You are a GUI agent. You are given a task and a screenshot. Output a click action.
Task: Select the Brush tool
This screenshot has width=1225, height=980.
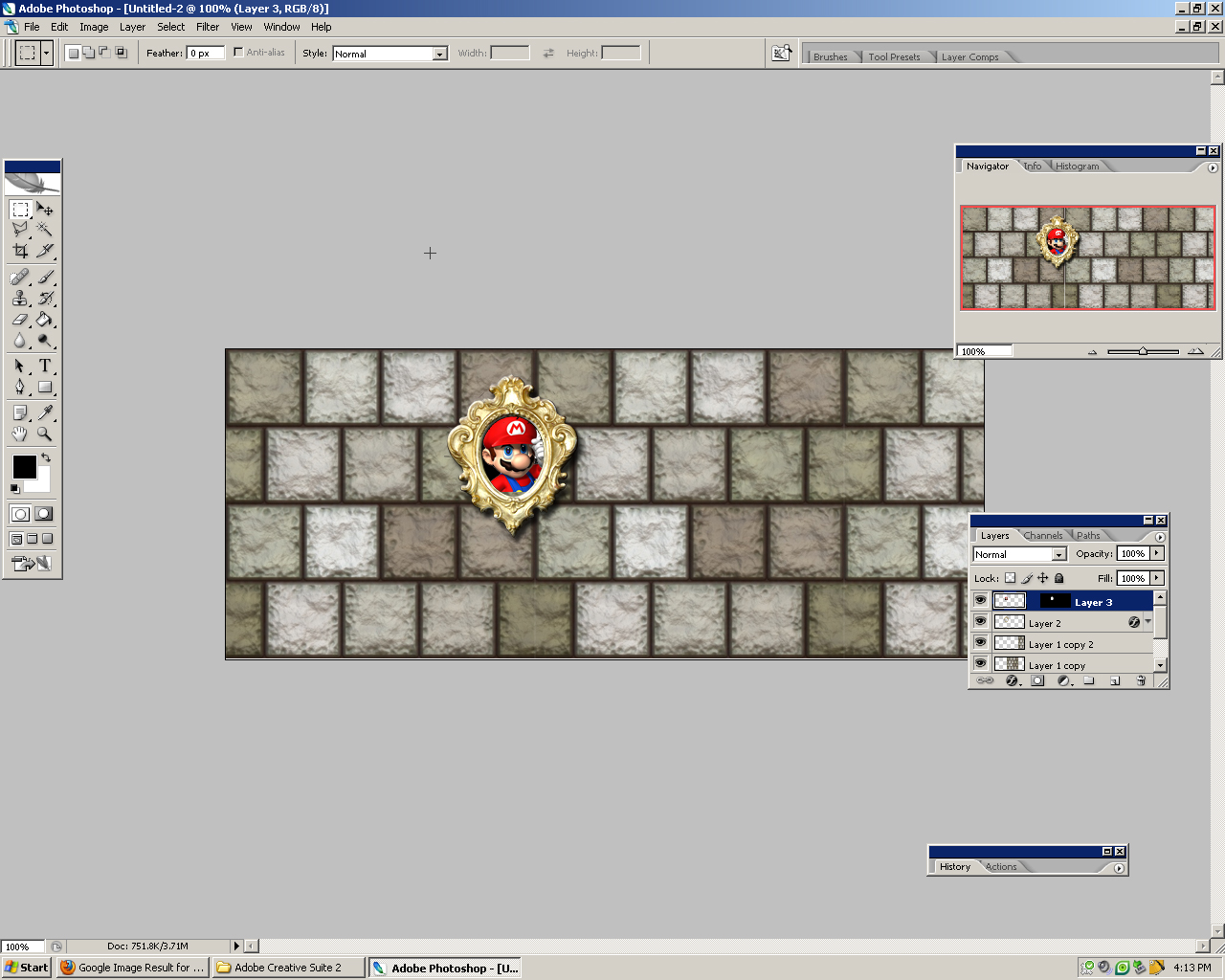click(x=45, y=278)
